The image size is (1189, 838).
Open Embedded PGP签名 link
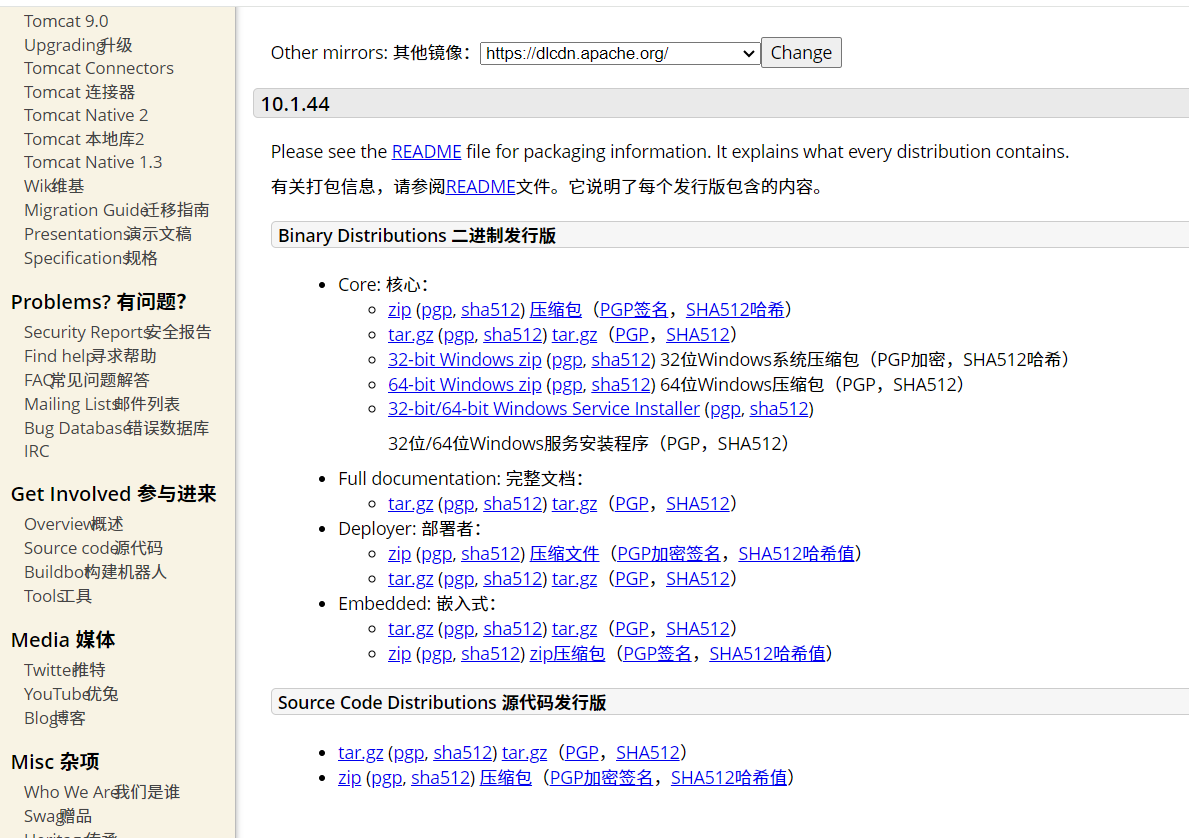[657, 654]
